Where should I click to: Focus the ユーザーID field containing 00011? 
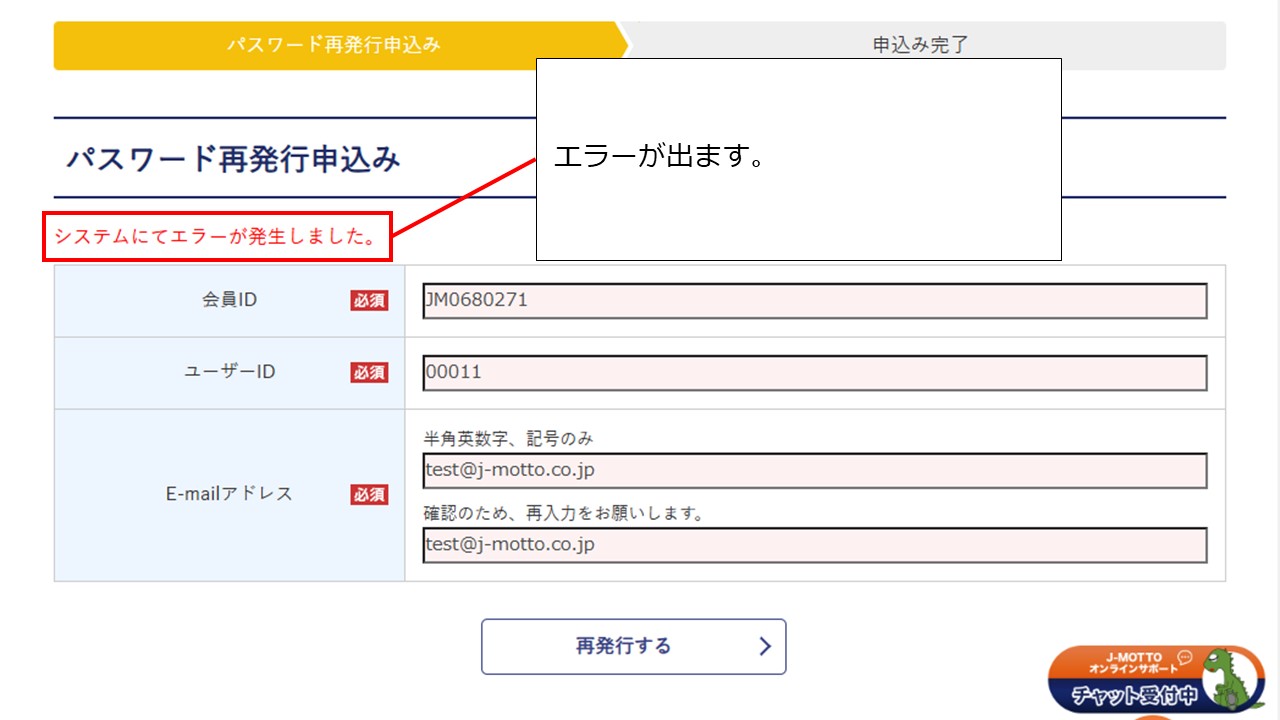tap(814, 373)
